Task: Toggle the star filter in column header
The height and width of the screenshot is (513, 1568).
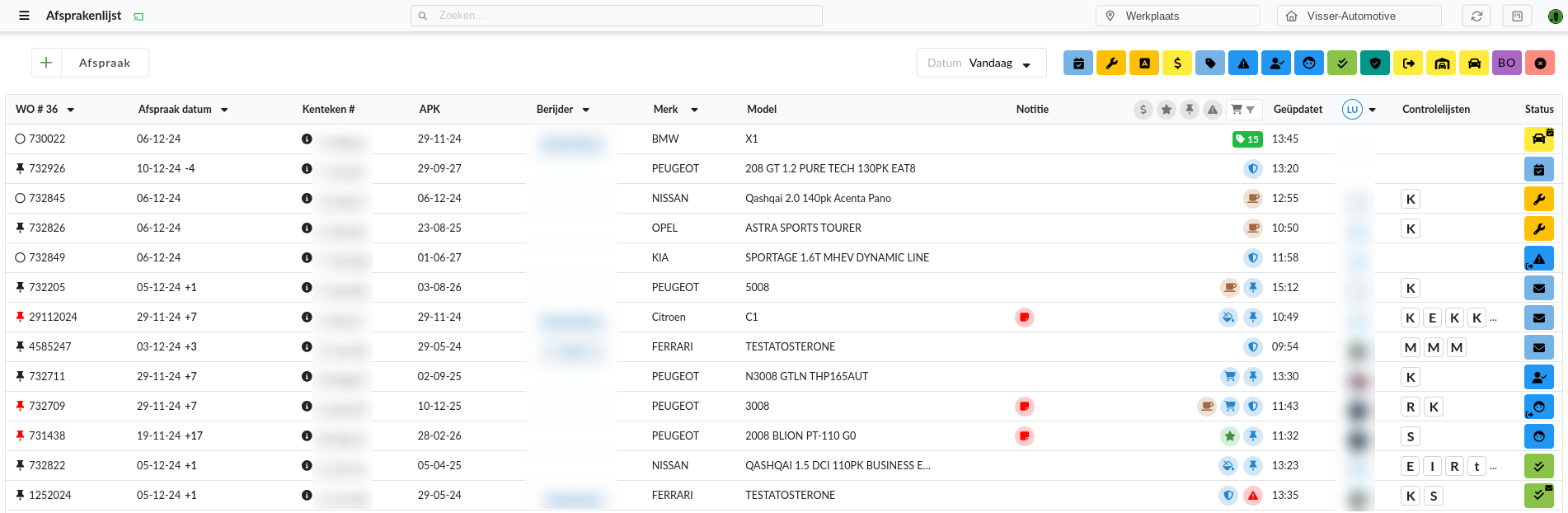Action: (1166, 110)
